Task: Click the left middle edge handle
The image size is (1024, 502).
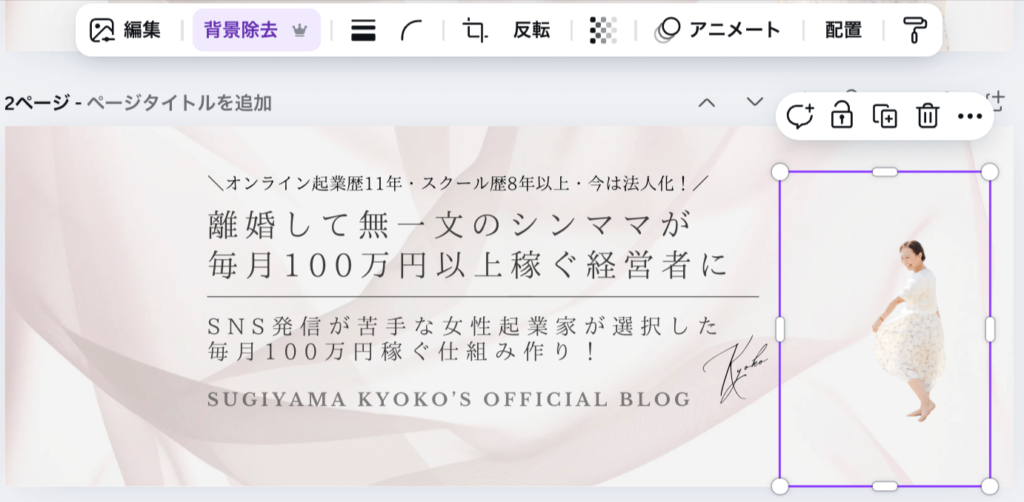Action: (780, 329)
